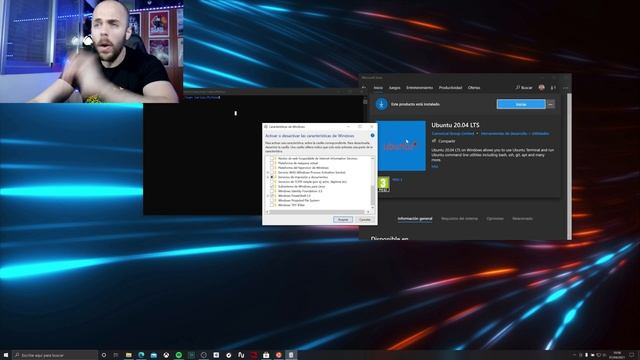This screenshot has height=360, width=640.
Task: Open Spotify from the taskbar
Action: pos(179,355)
